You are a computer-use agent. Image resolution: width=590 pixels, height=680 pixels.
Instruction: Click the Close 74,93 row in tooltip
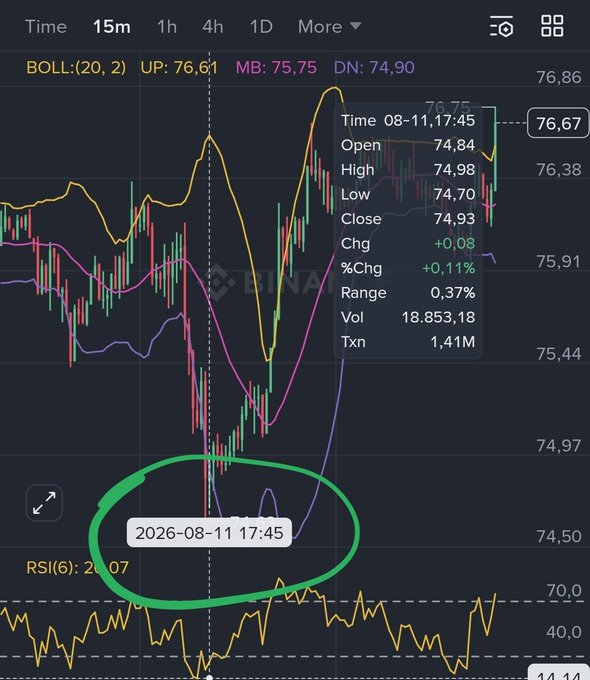[x=408, y=219]
